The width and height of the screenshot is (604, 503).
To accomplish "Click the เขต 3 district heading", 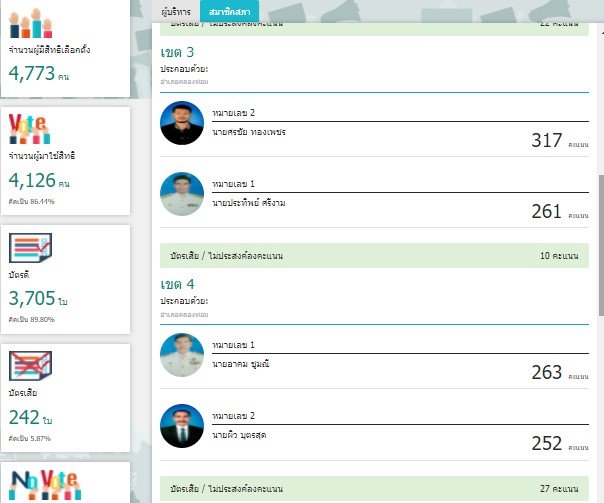I will (x=177, y=52).
